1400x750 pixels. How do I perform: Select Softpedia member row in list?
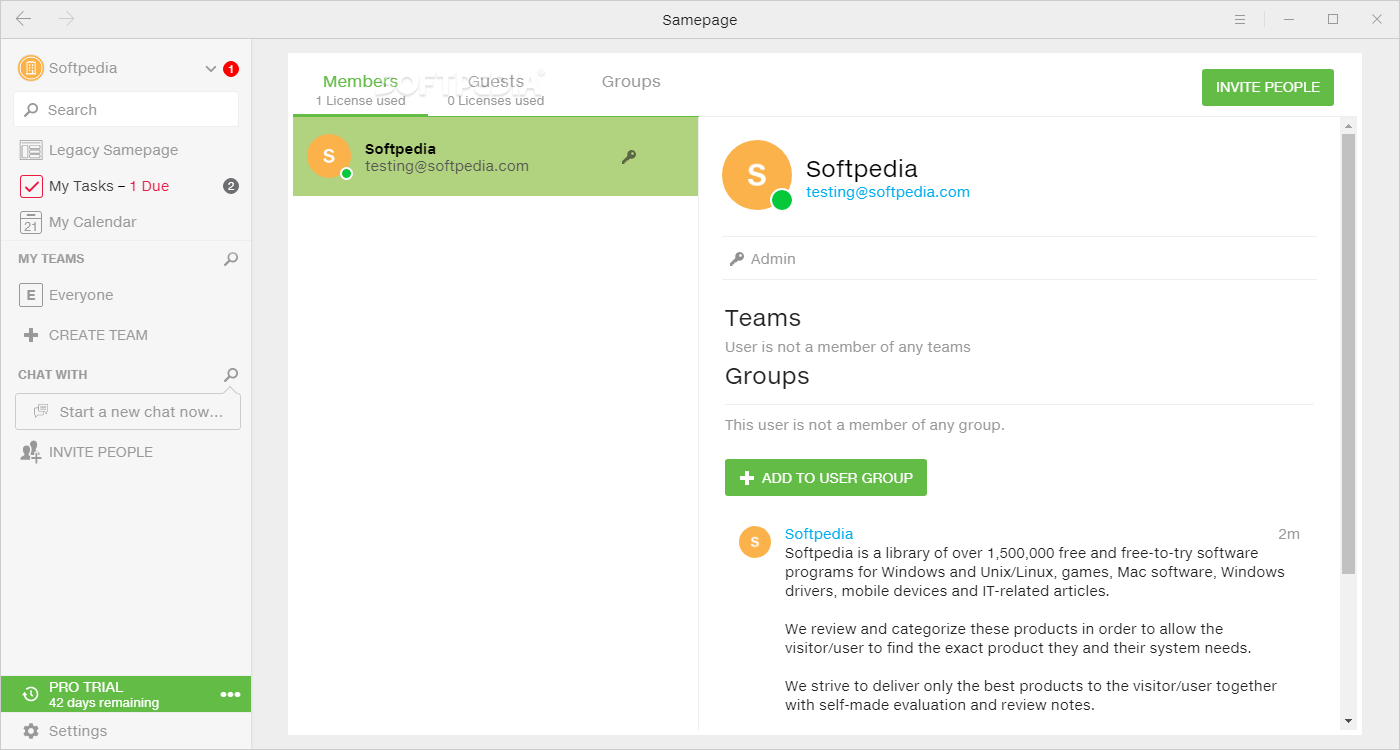tap(495, 156)
